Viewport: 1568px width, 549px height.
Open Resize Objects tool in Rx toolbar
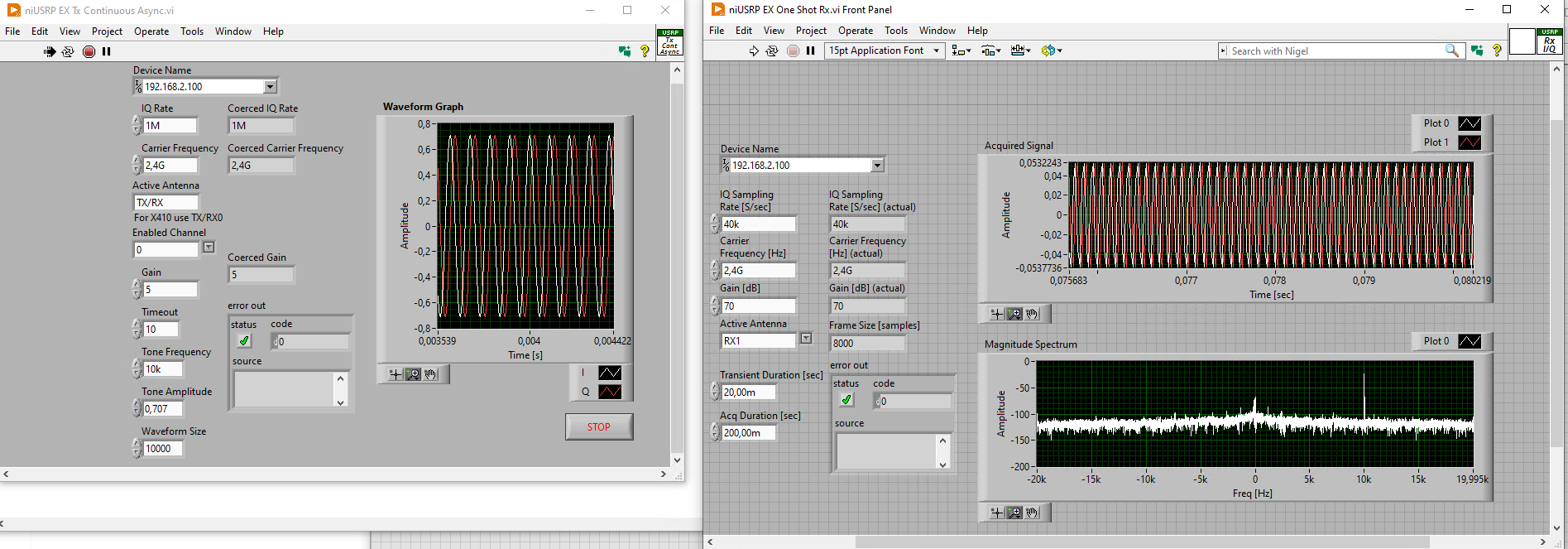point(1020,51)
